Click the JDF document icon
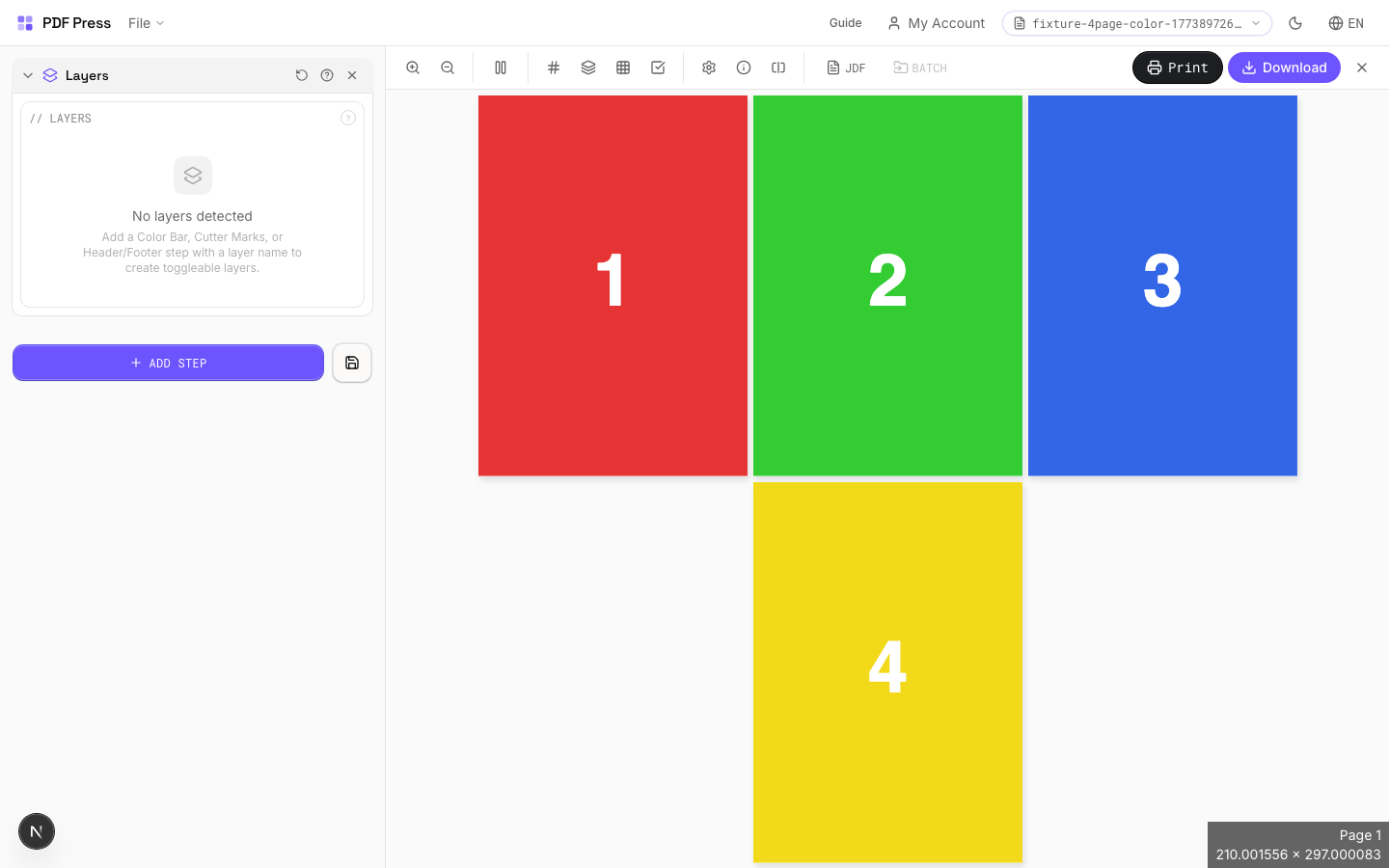 [846, 68]
